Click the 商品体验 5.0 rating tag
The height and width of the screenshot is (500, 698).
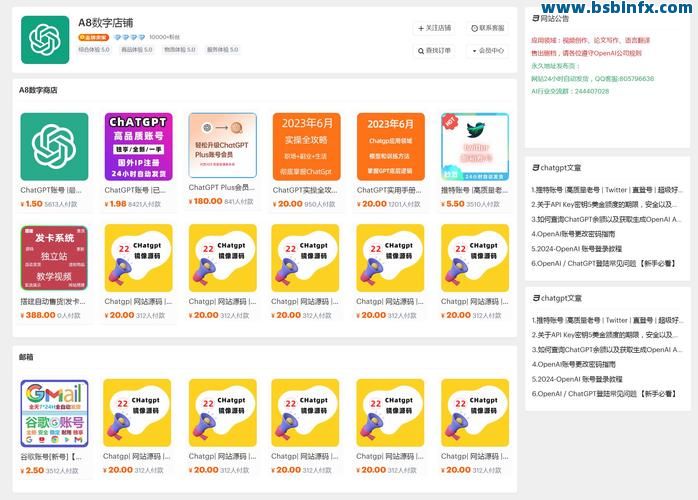pyautogui.click(x=137, y=50)
